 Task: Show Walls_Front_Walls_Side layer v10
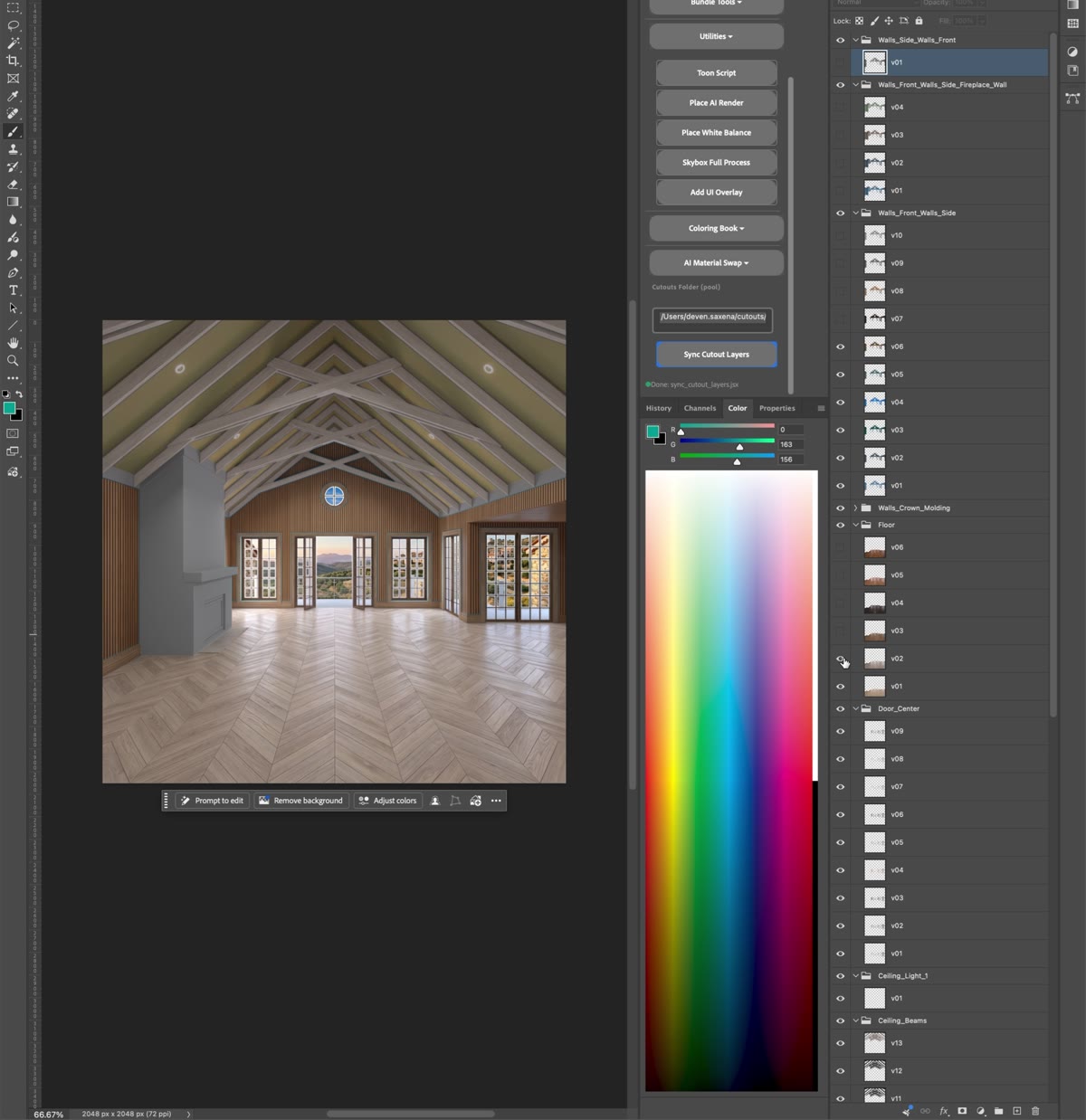click(840, 235)
